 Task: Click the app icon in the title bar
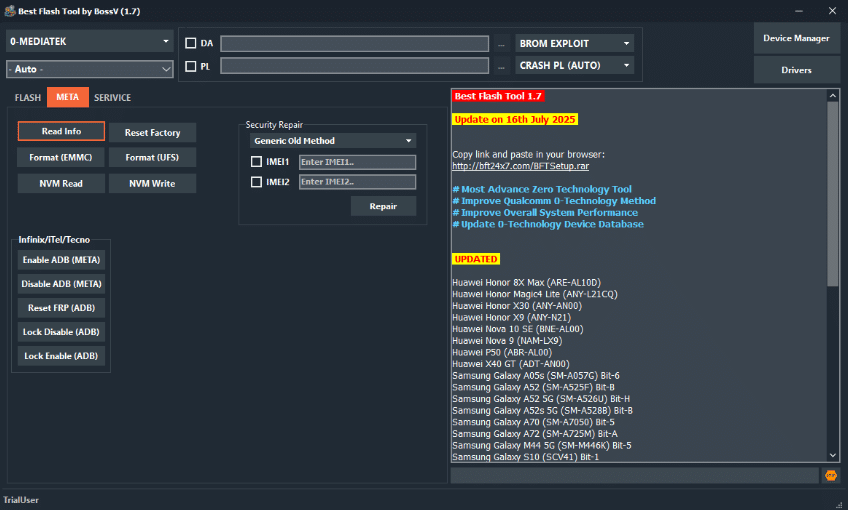(x=9, y=11)
